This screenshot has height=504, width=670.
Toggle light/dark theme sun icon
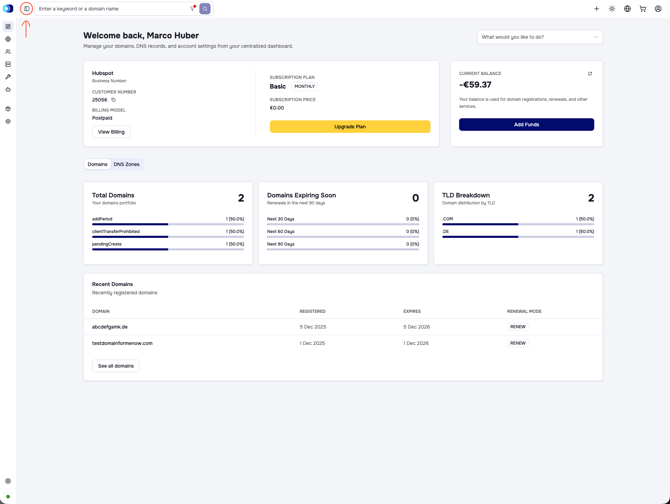[x=612, y=9]
